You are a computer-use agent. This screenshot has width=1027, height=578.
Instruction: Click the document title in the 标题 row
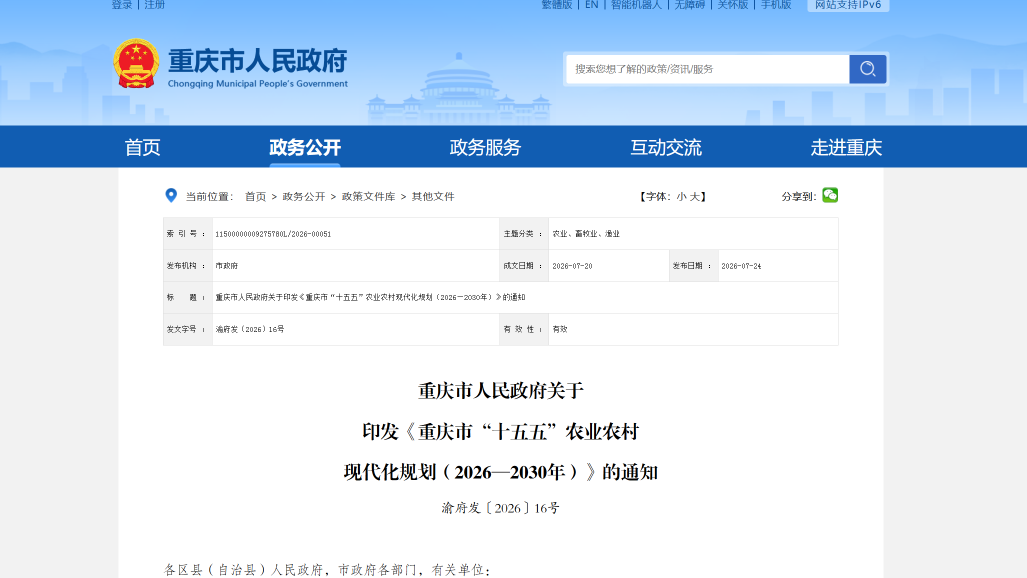pyautogui.click(x=370, y=298)
